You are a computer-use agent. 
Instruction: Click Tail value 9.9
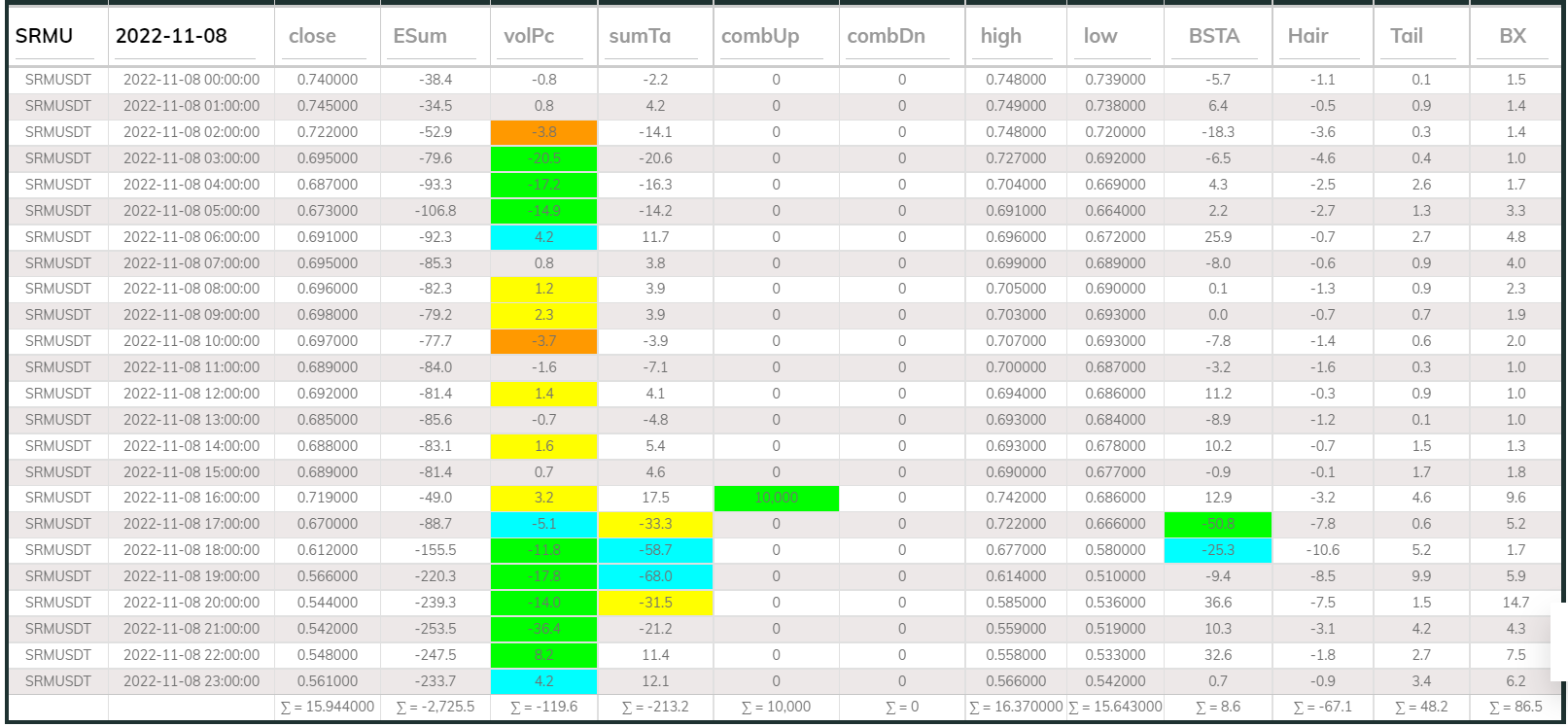click(1421, 576)
